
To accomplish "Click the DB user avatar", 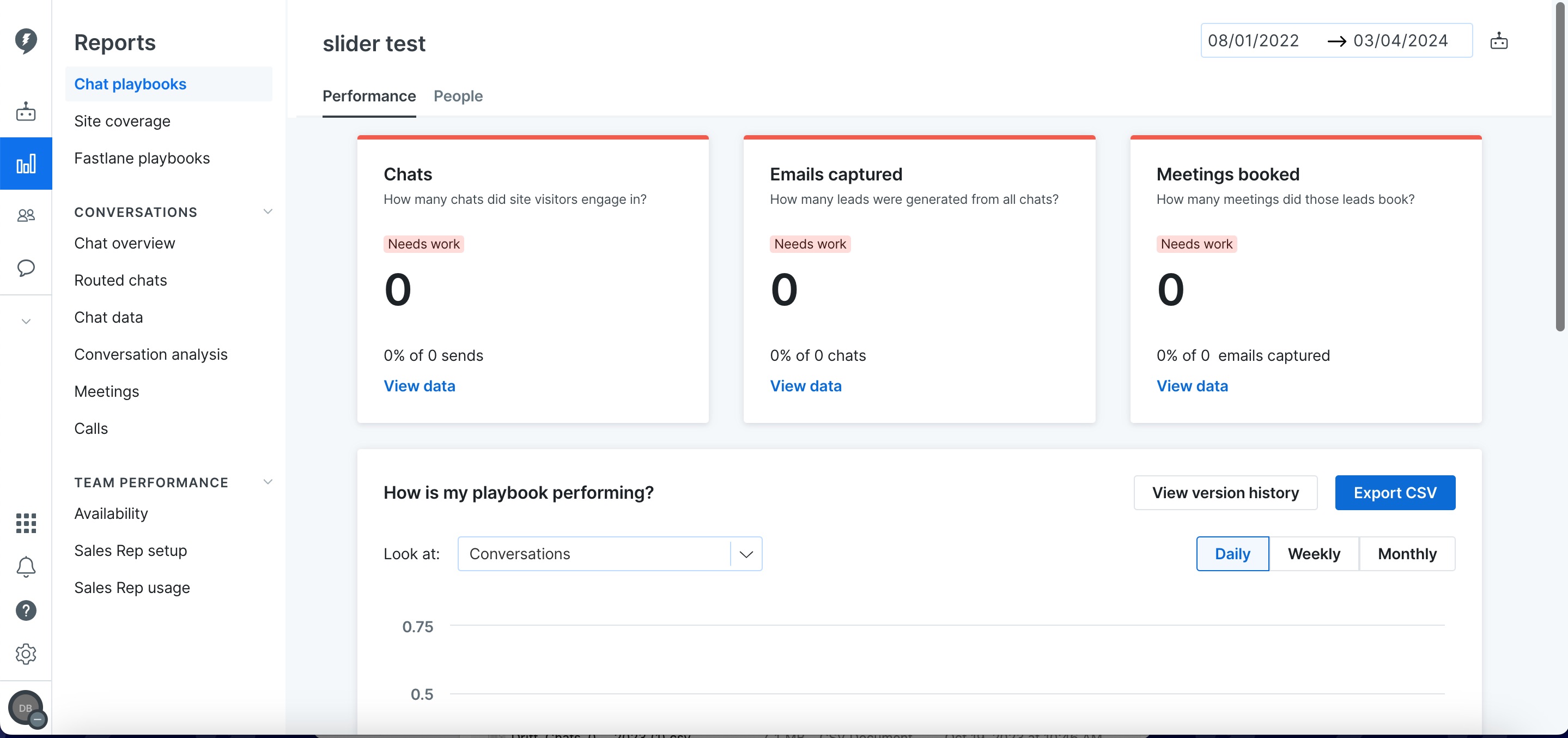I will click(x=26, y=707).
